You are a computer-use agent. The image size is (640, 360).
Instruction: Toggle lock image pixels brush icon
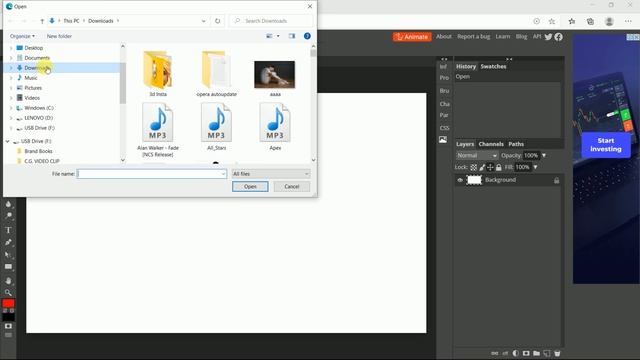(x=482, y=167)
